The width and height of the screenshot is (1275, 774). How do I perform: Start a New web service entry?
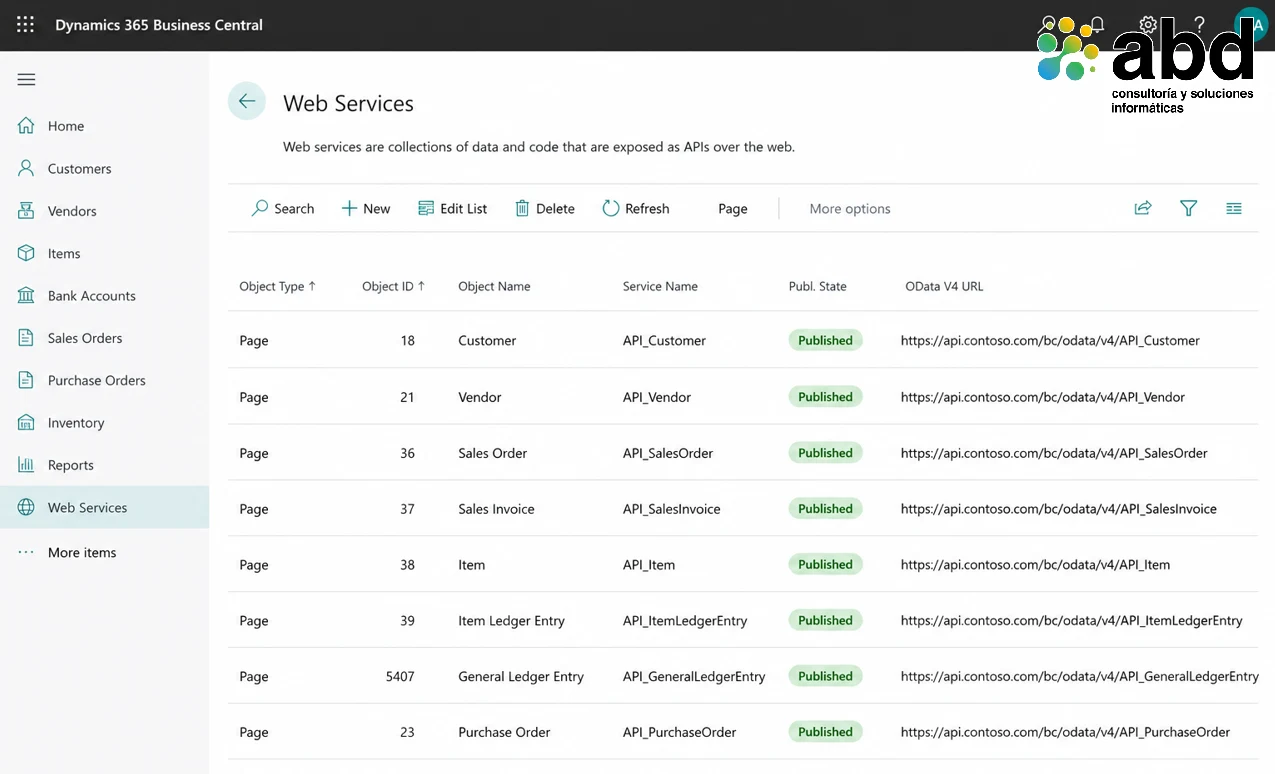[x=366, y=208]
